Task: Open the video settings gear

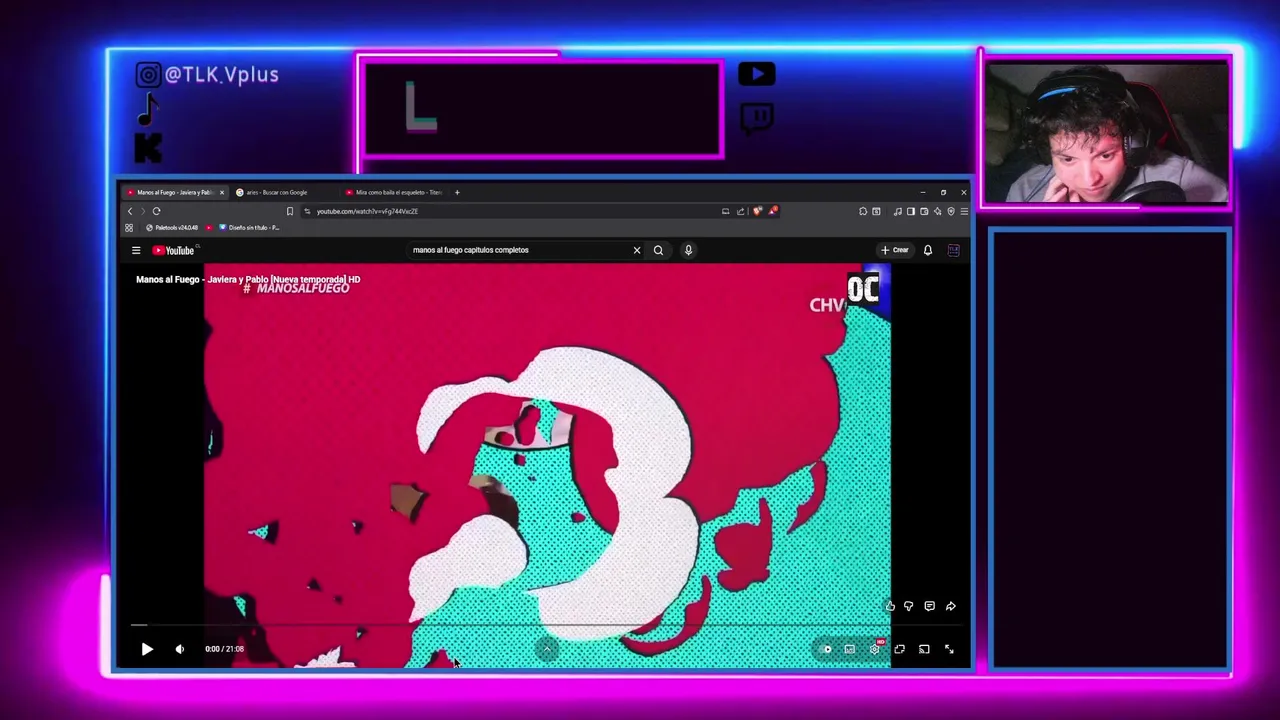Action: coord(875,649)
